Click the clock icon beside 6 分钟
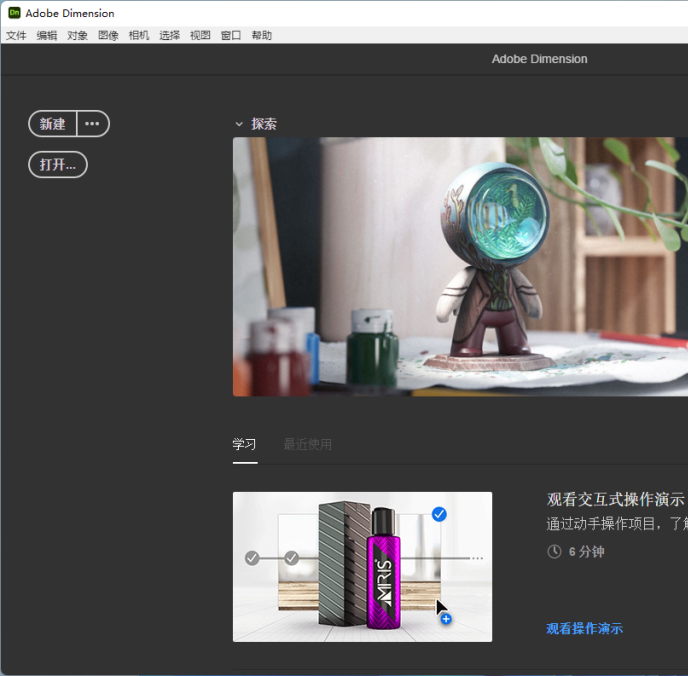The width and height of the screenshot is (688, 676). (555, 551)
